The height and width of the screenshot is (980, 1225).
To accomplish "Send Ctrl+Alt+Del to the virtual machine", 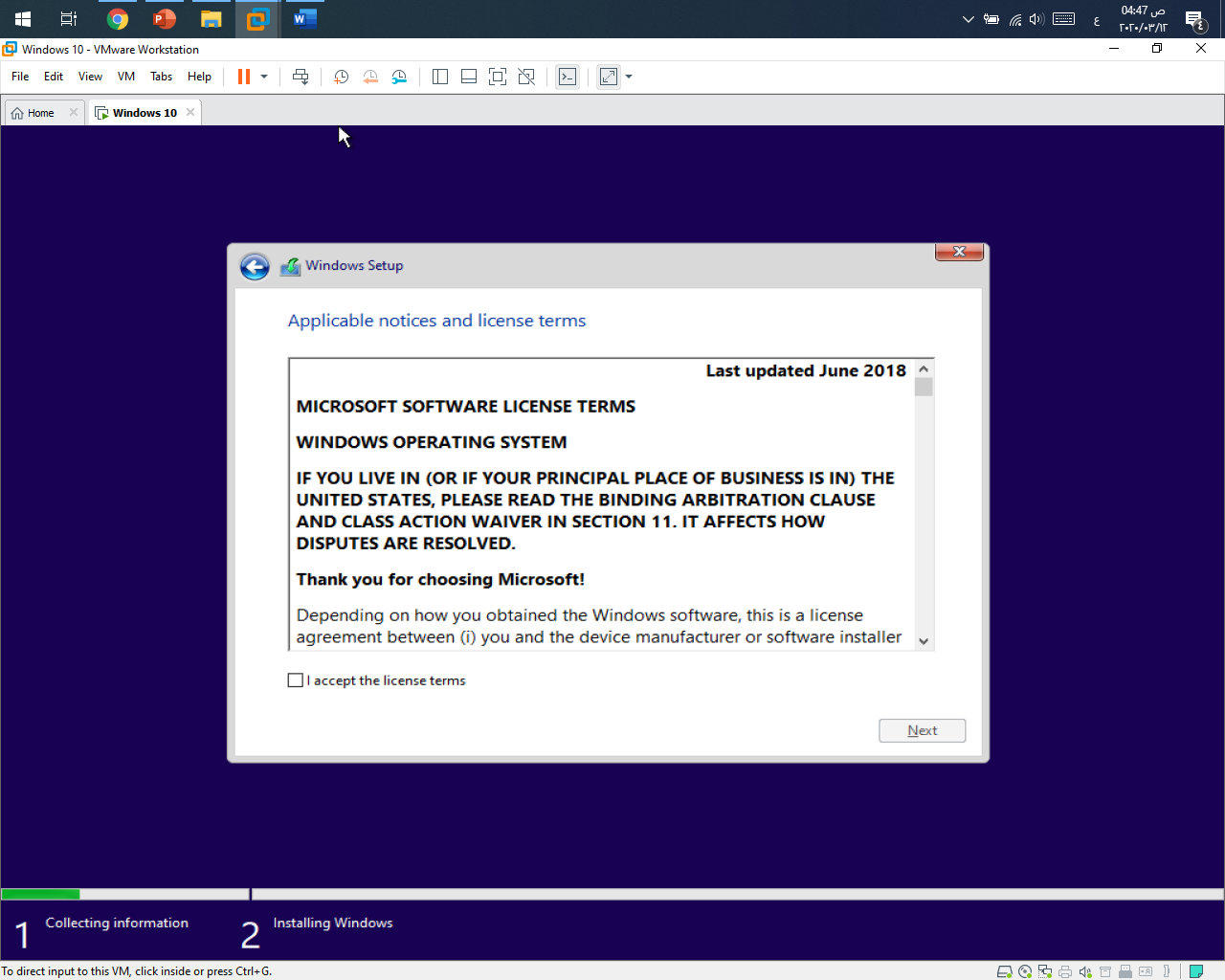I will pyautogui.click(x=301, y=77).
